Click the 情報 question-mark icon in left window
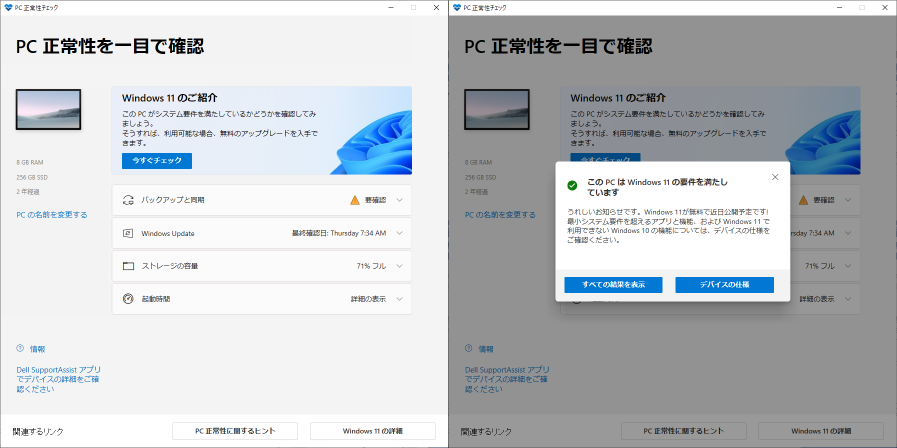Image resolution: width=897 pixels, height=448 pixels. coord(20,348)
